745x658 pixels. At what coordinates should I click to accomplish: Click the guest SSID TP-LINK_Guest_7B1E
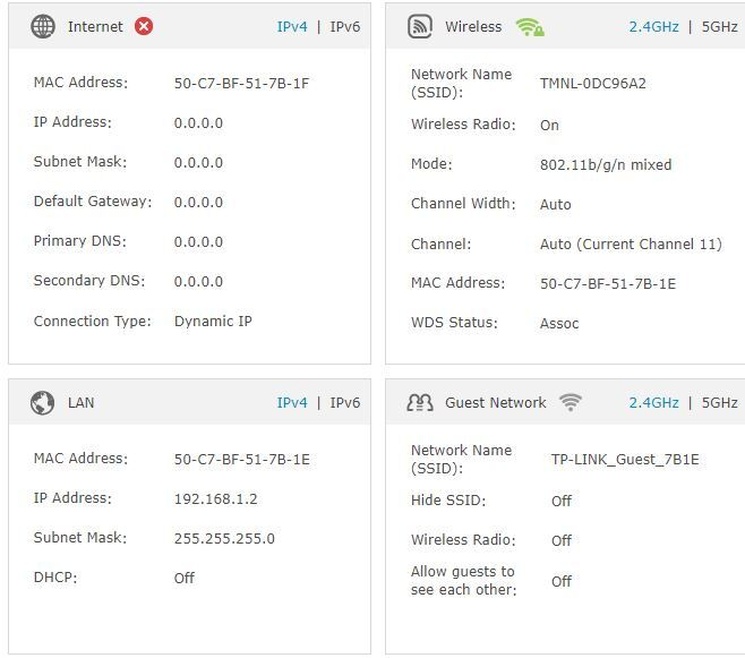point(625,460)
